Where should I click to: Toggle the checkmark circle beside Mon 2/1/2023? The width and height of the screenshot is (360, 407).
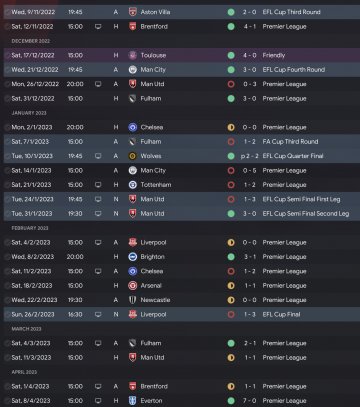pyautogui.click(x=7, y=127)
